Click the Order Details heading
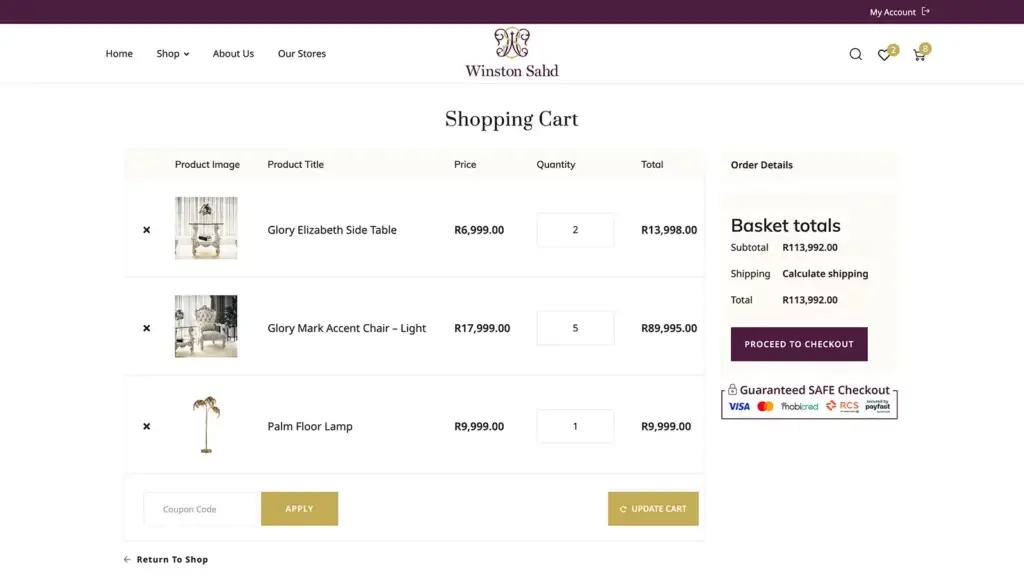The height and width of the screenshot is (584, 1024). tap(761, 165)
